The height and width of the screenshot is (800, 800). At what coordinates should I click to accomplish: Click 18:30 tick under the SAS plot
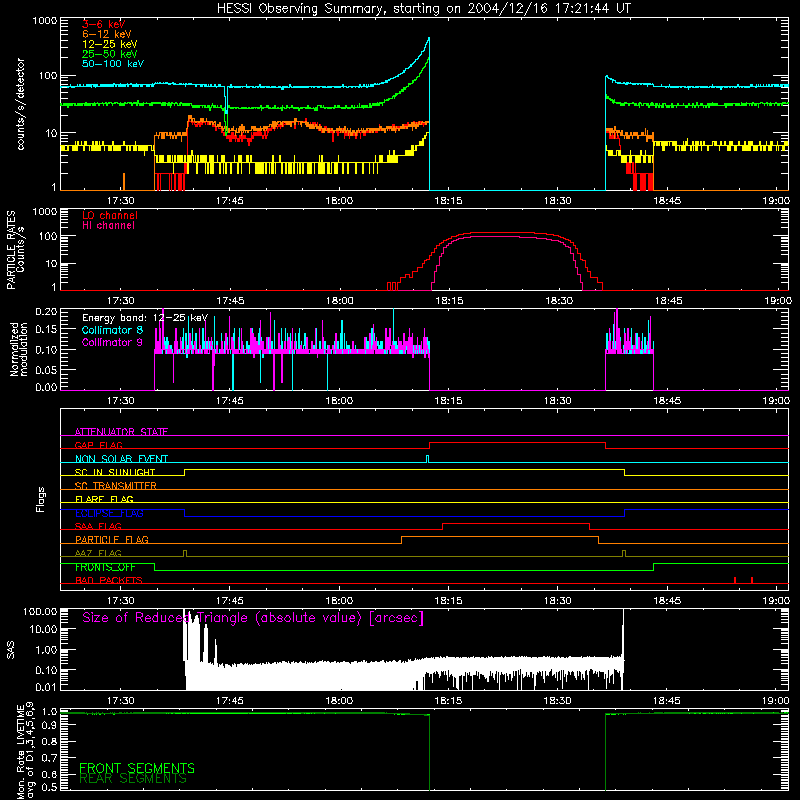click(558, 701)
